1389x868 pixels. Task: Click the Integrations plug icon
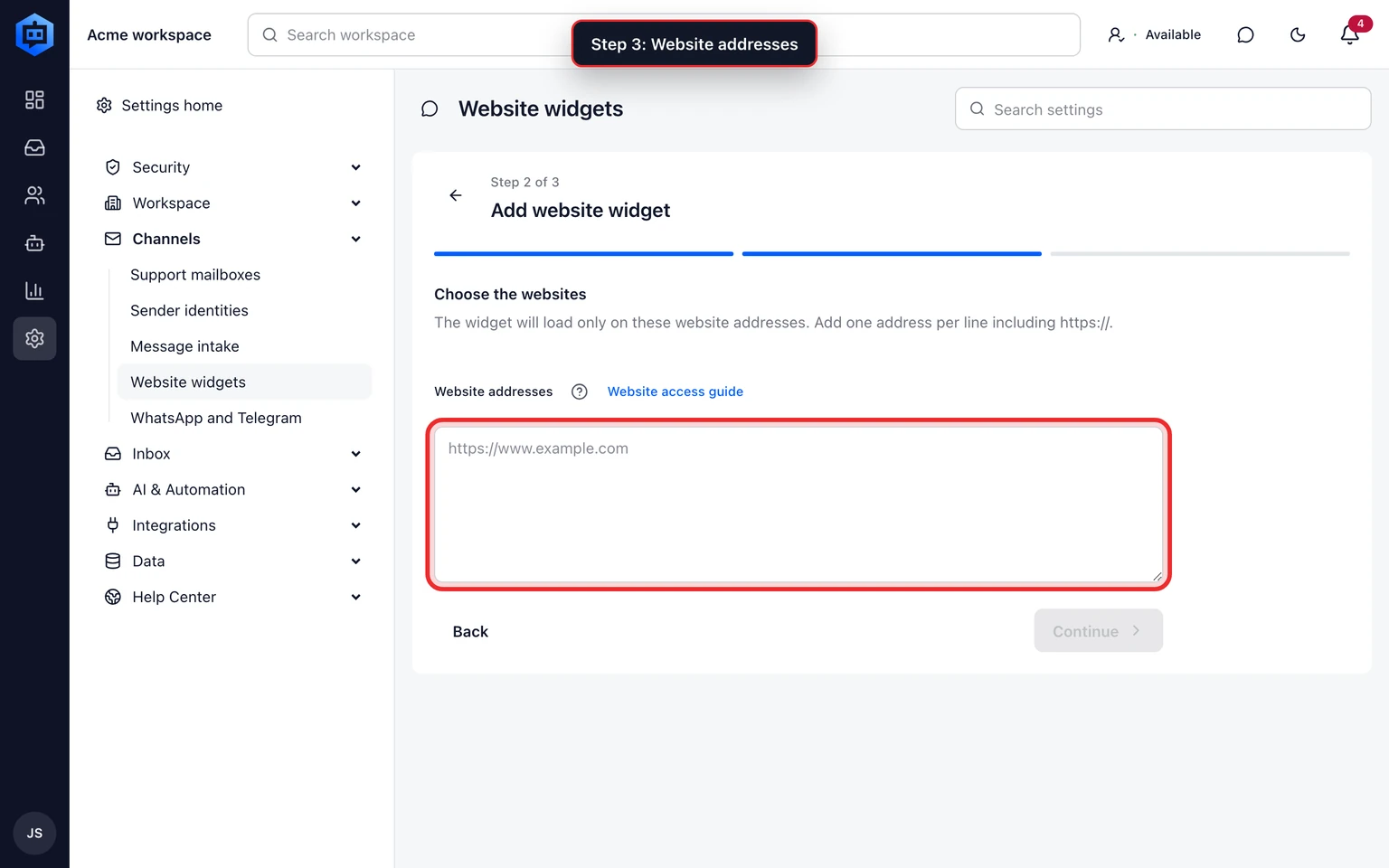click(x=113, y=525)
